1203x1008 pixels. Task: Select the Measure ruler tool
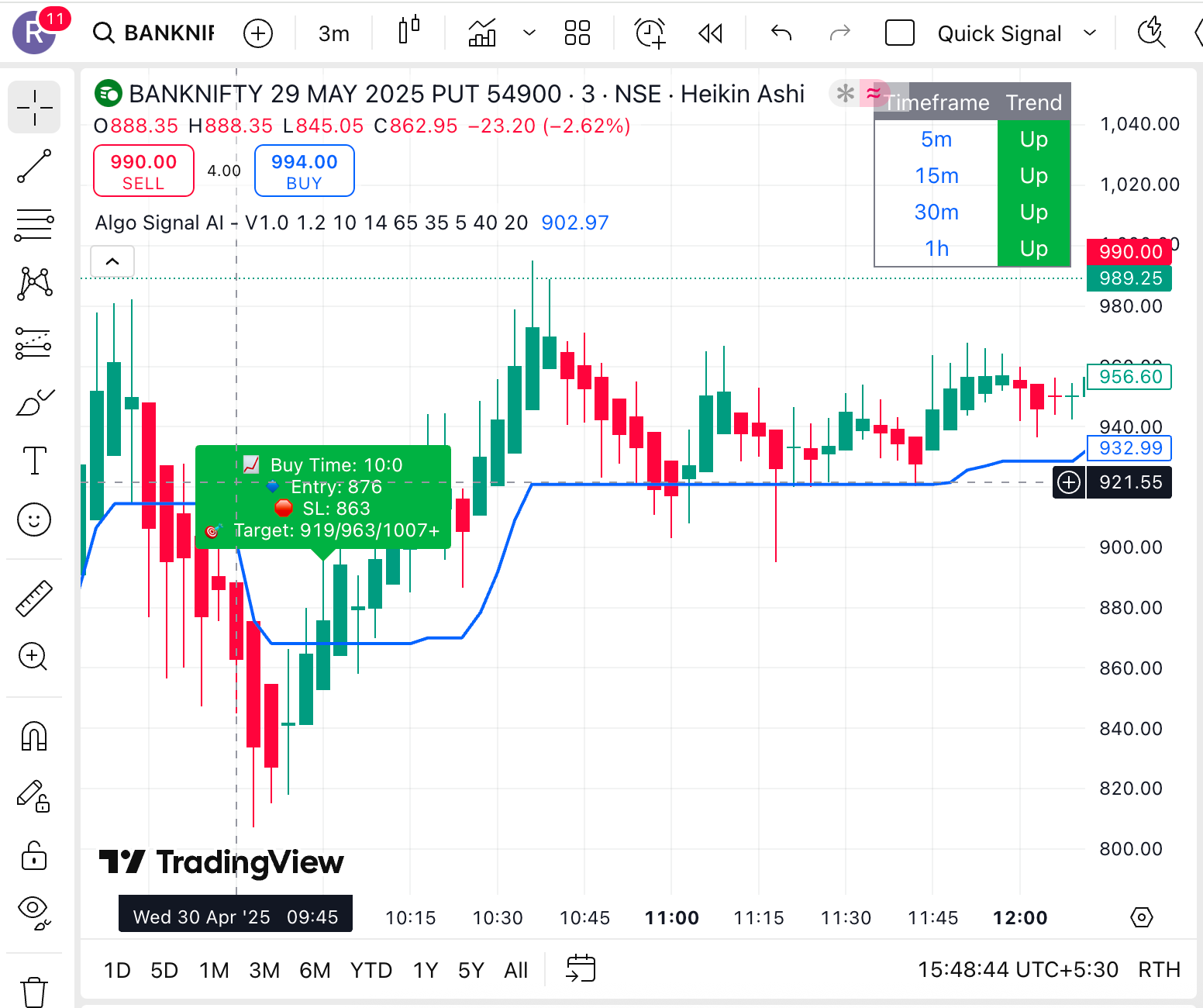(34, 597)
